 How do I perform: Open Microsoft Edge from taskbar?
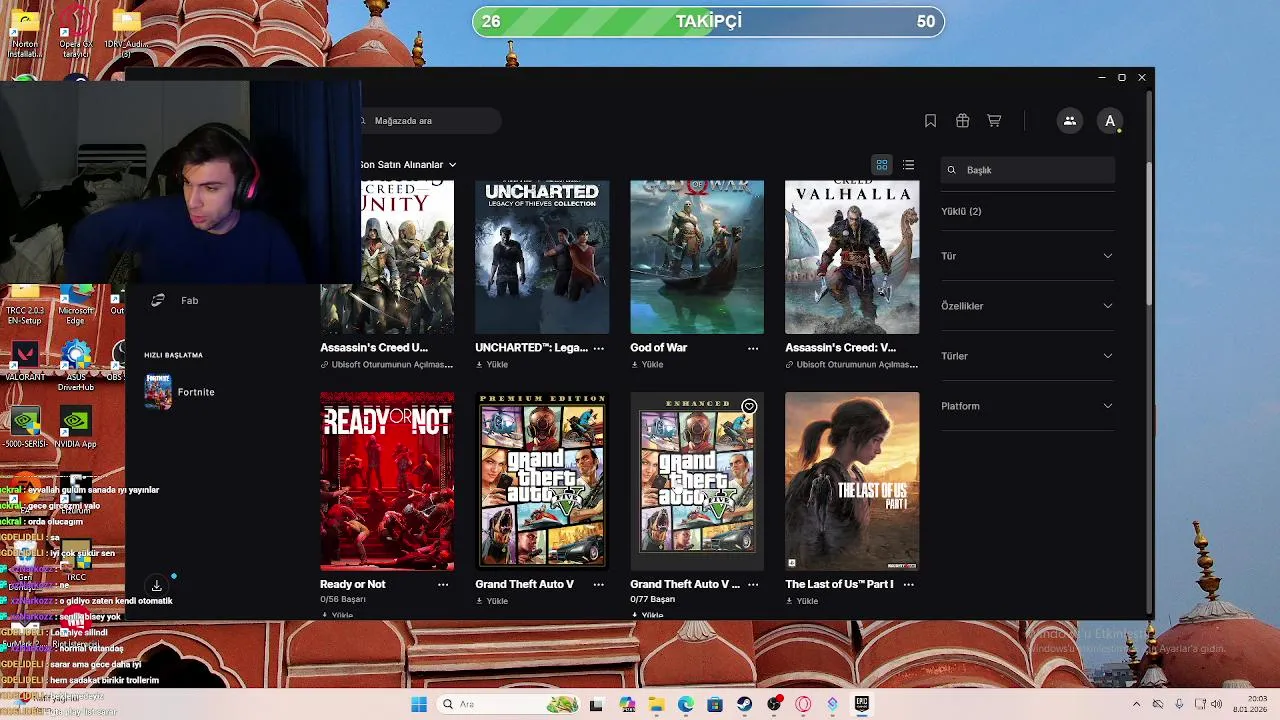tap(686, 704)
